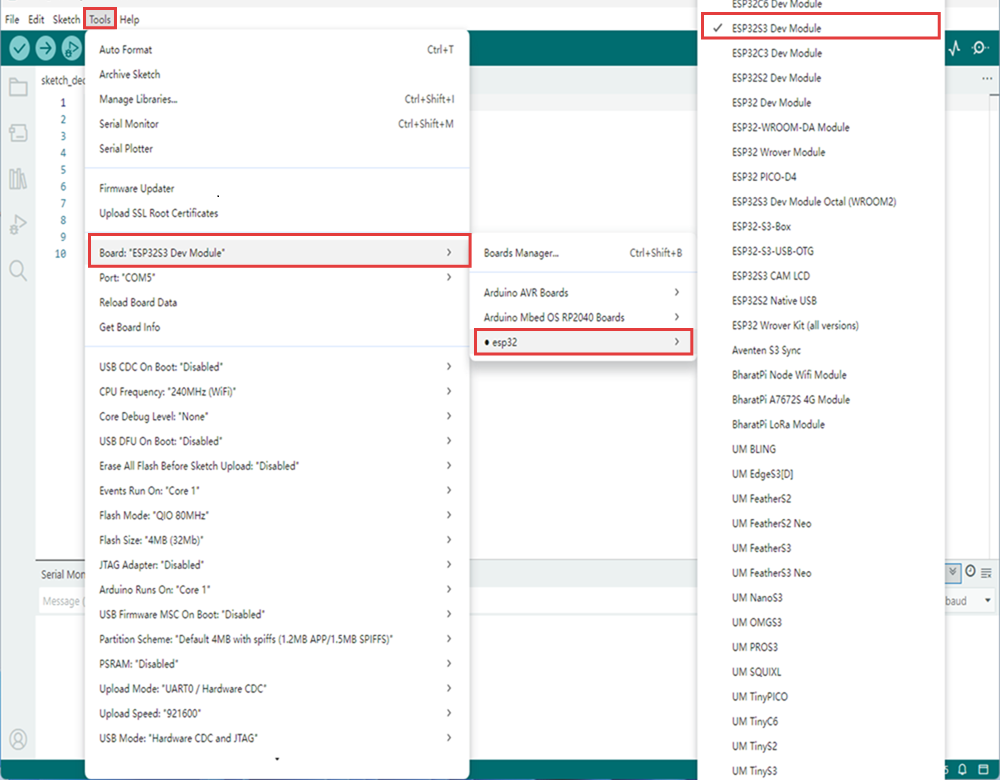The width and height of the screenshot is (1000, 780).
Task: Choose Serial Plotter in the Tools menu
Action: [277, 149]
